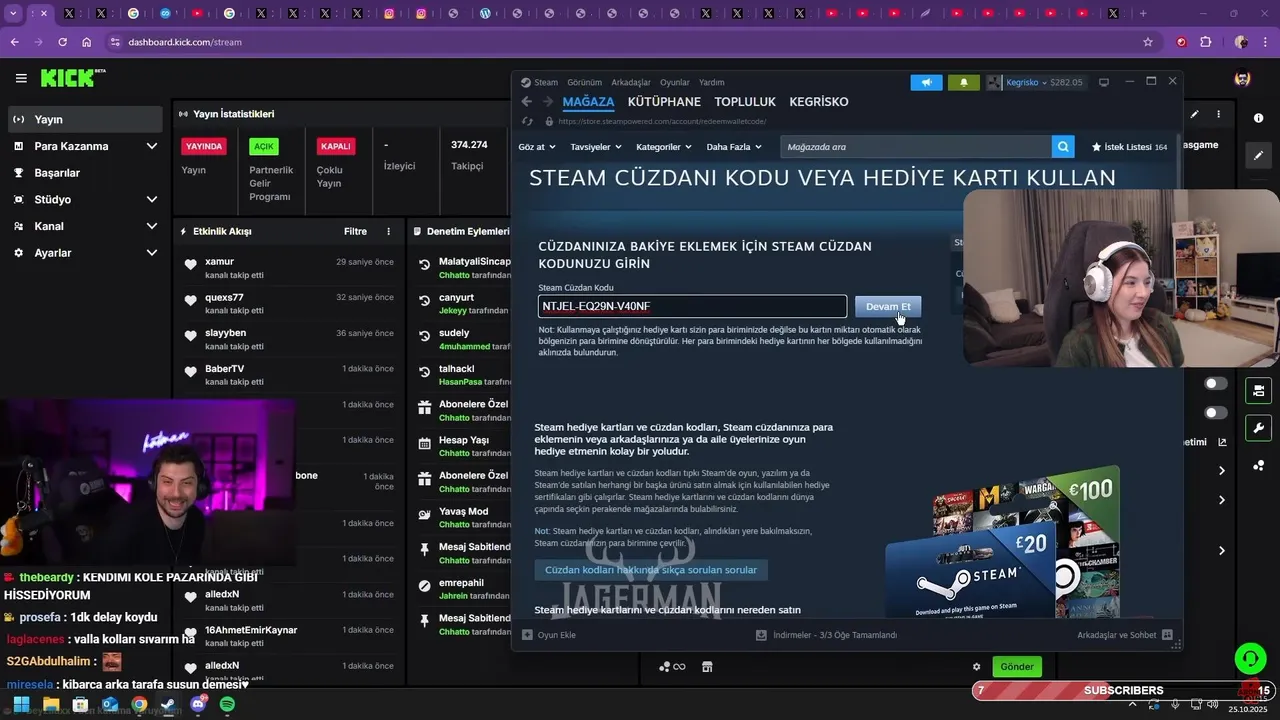The height and width of the screenshot is (720, 1280).
Task: Click the Steam announcements megaphone icon
Action: tap(926, 82)
